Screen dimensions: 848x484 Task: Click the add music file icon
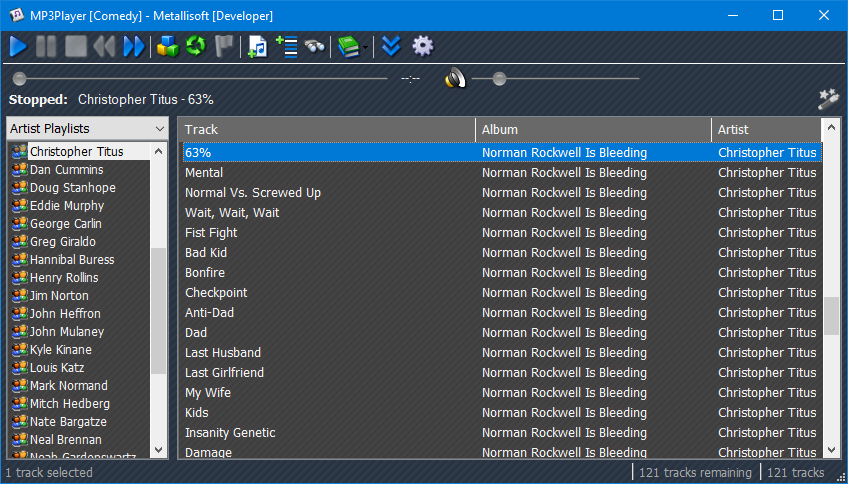pyautogui.click(x=258, y=46)
